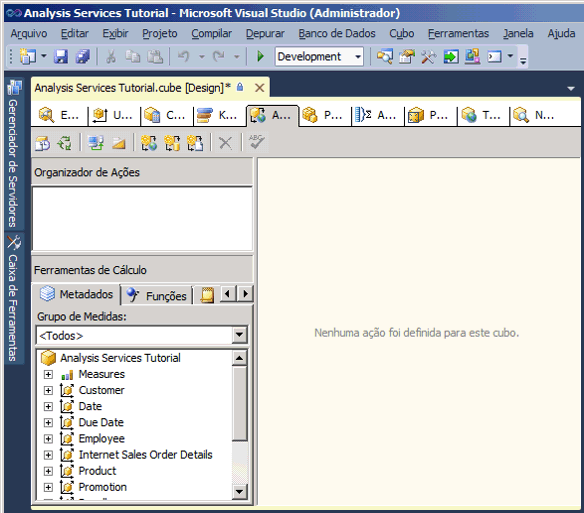Open the Caixa de Ferramentas side panel
584x513 pixels.
coord(14,298)
